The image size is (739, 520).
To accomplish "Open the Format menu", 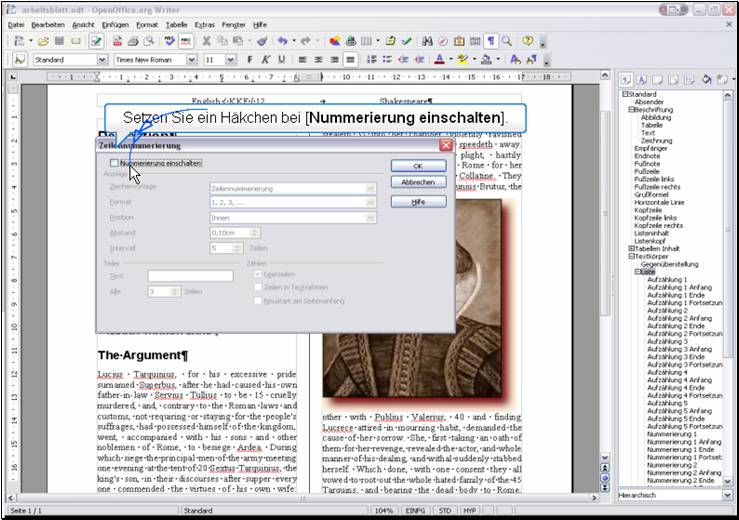I will click(x=147, y=23).
